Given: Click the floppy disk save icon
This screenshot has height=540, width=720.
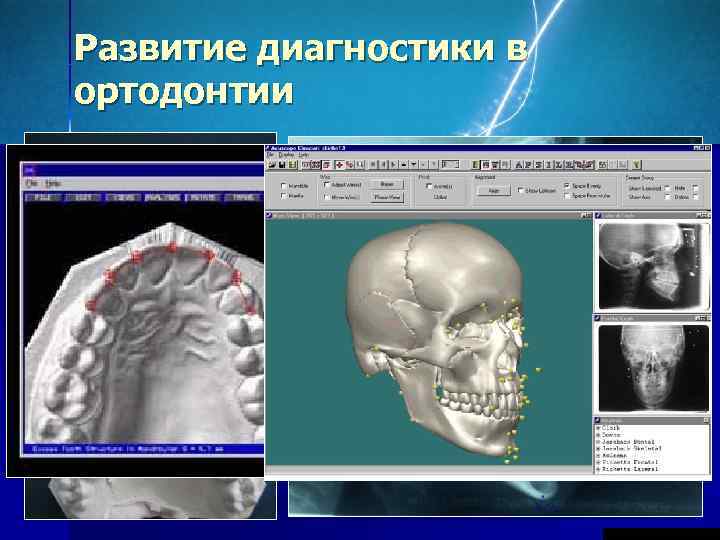Looking at the screenshot, I should (x=282, y=165).
